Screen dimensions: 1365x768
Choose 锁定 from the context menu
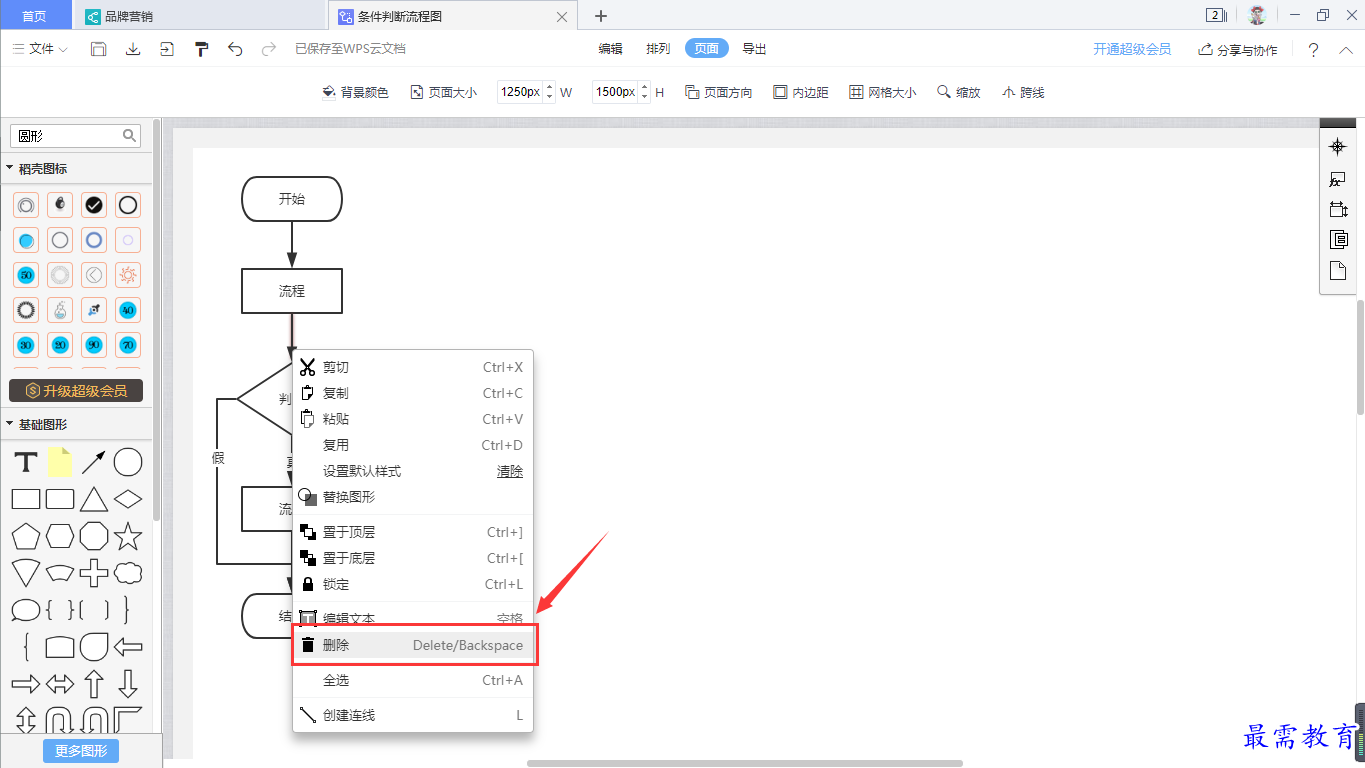[413, 584]
